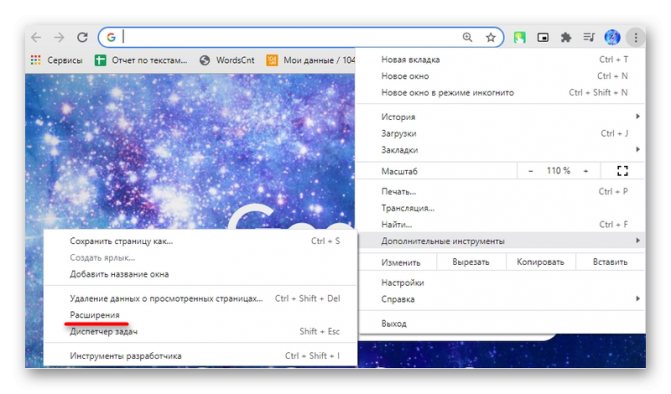Viewport: 671px width, 394px height.
Task: Open Расширения in the submenu
Action: (200, 315)
